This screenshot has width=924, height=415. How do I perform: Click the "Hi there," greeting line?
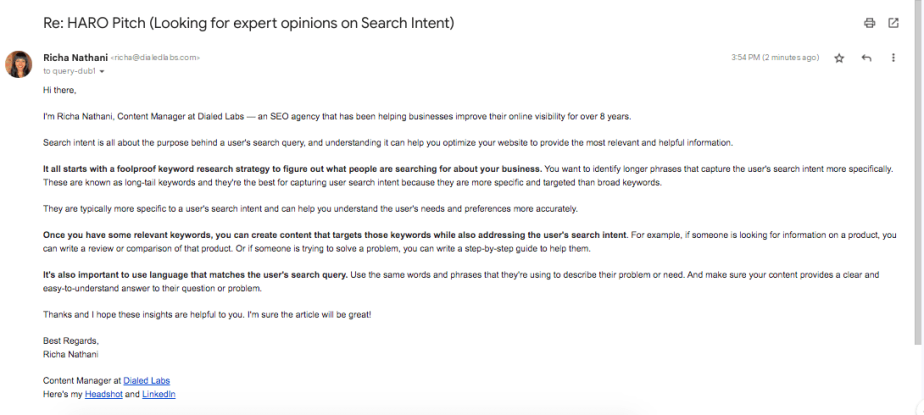pos(60,90)
